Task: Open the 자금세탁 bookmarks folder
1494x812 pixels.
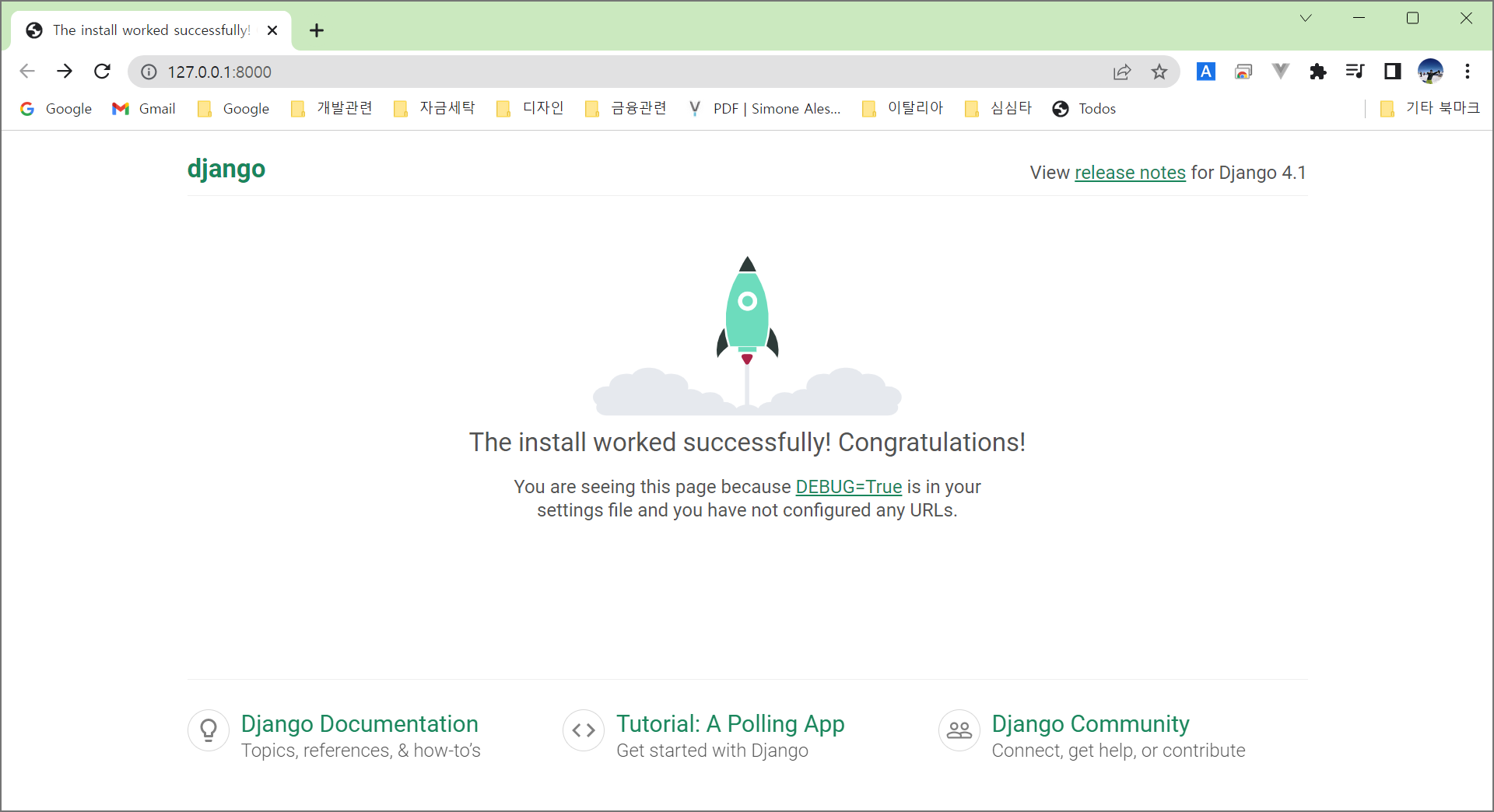Action: [x=434, y=109]
